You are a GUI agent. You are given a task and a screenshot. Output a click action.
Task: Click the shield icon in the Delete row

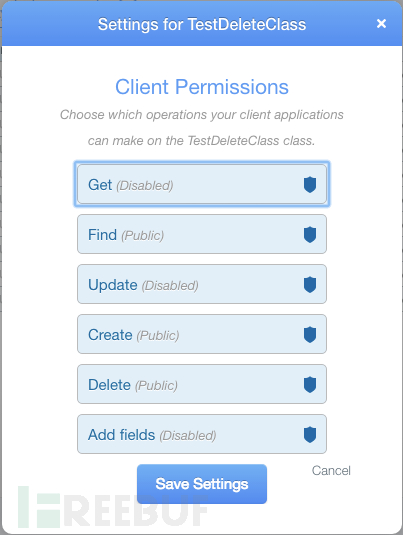pyautogui.click(x=310, y=385)
